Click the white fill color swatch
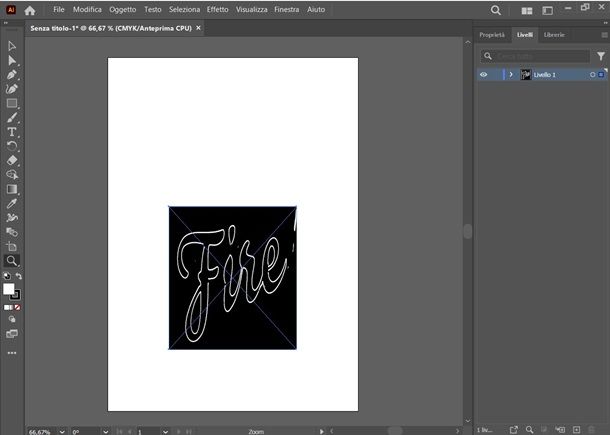This screenshot has height=435, width=610. 8,288
